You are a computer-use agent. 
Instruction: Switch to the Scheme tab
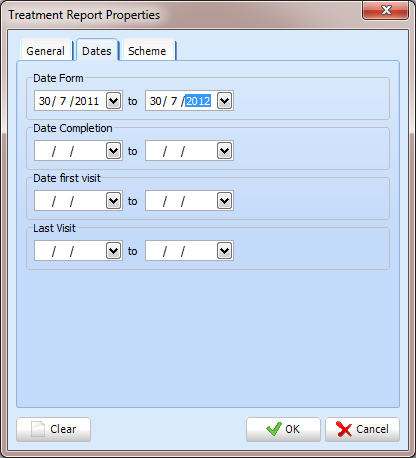[x=147, y=51]
